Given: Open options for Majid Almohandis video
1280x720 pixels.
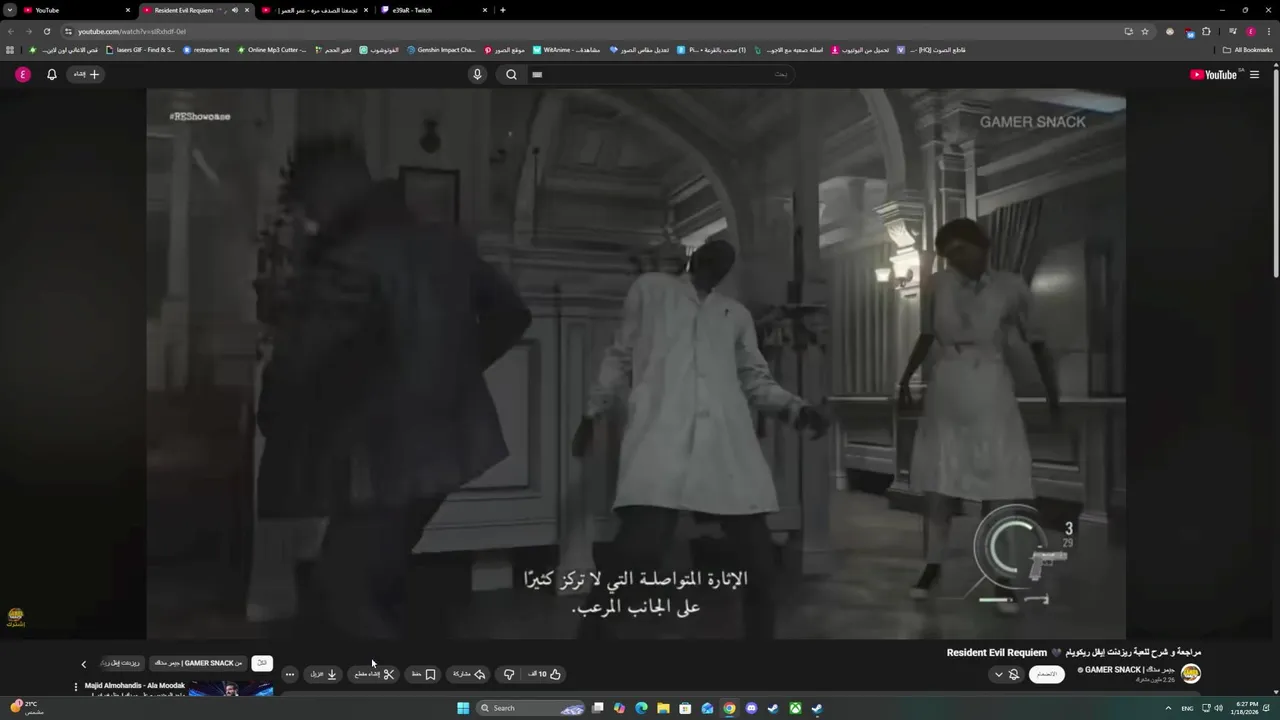Looking at the screenshot, I should (76, 687).
